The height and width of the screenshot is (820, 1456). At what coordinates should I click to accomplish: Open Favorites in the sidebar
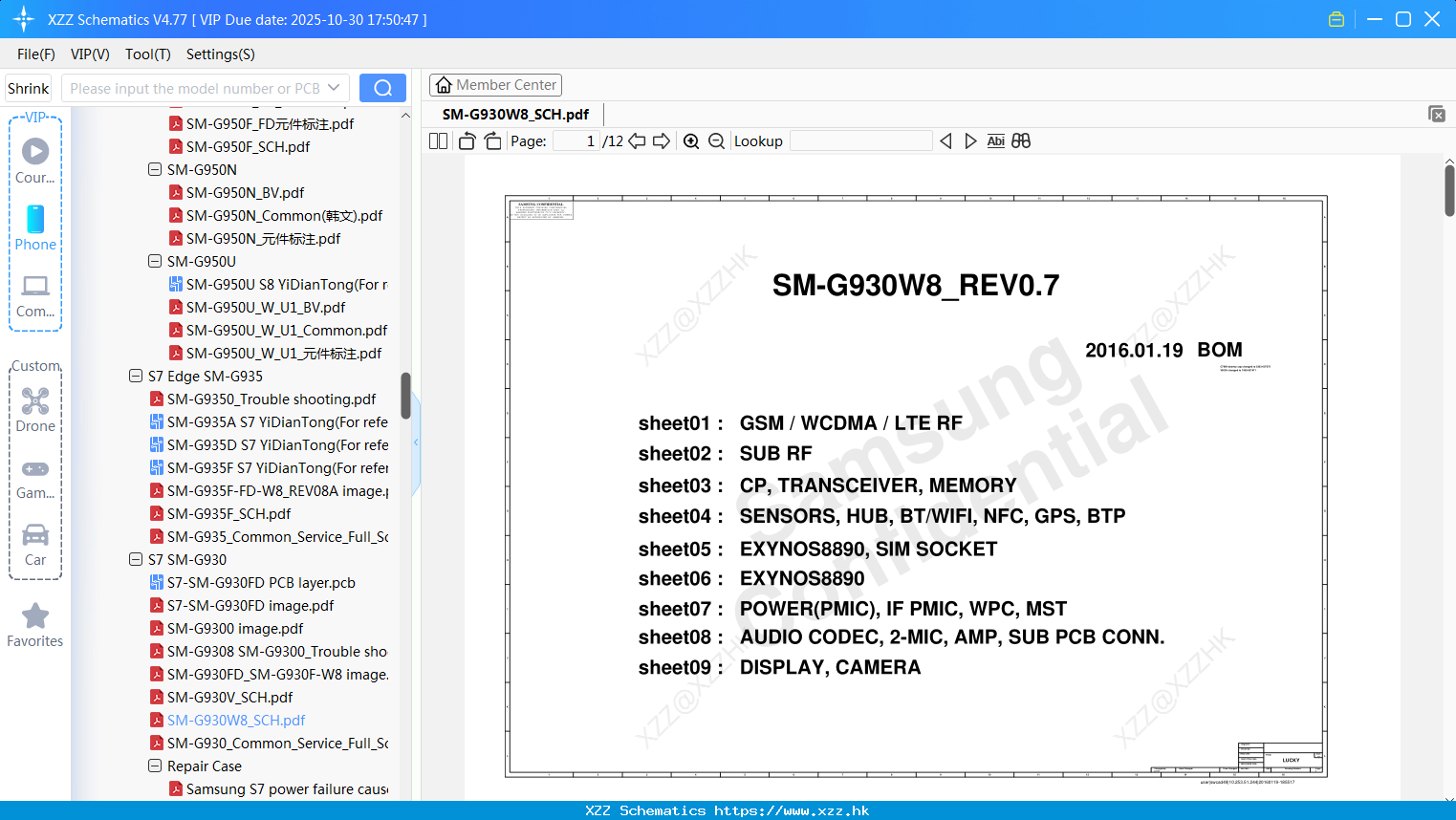tap(35, 625)
